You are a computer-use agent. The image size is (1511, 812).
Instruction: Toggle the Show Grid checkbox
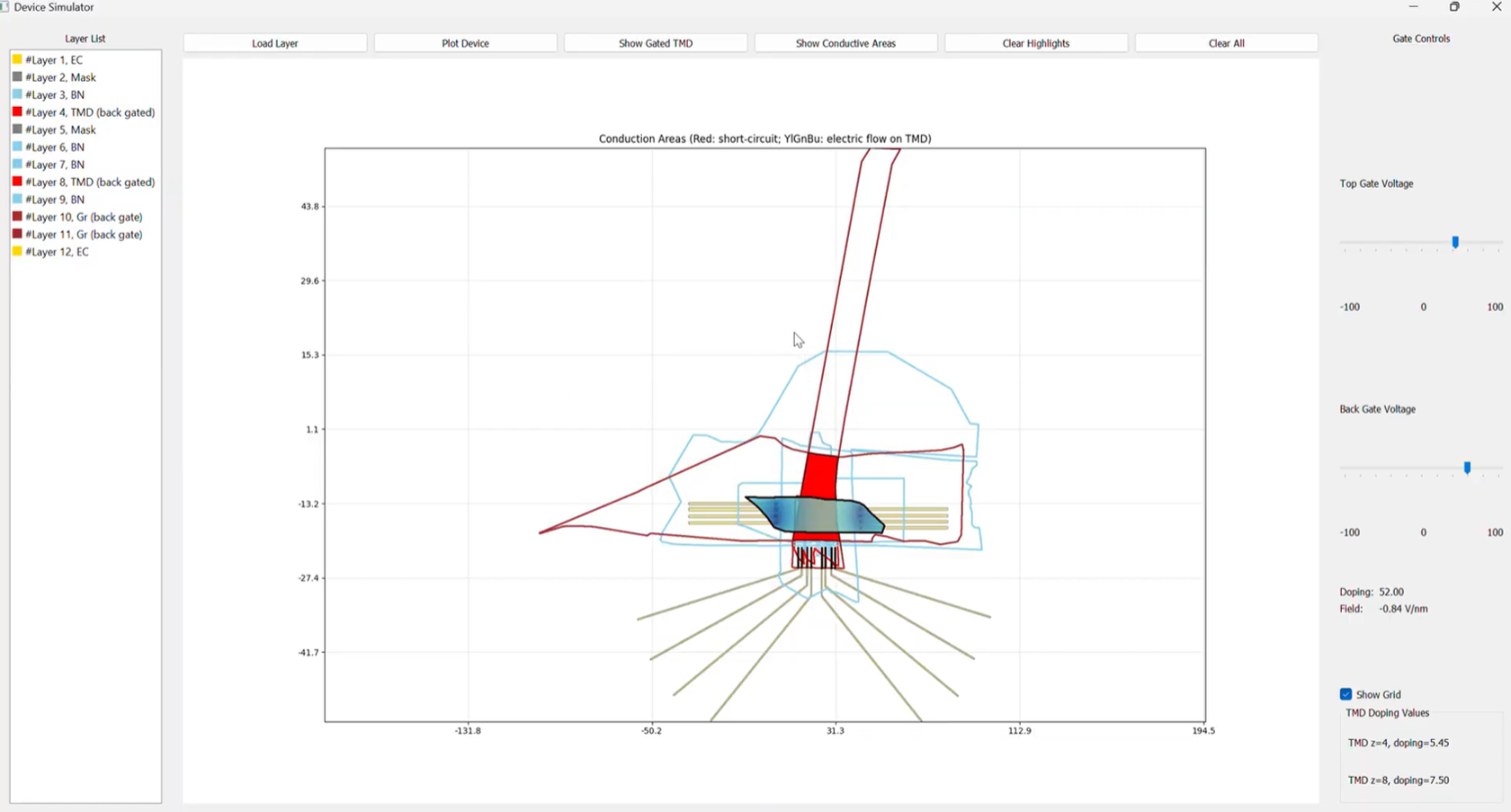click(x=1346, y=694)
